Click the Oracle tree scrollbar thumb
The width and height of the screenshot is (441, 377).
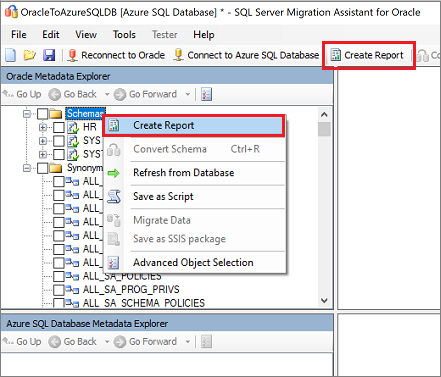click(324, 129)
